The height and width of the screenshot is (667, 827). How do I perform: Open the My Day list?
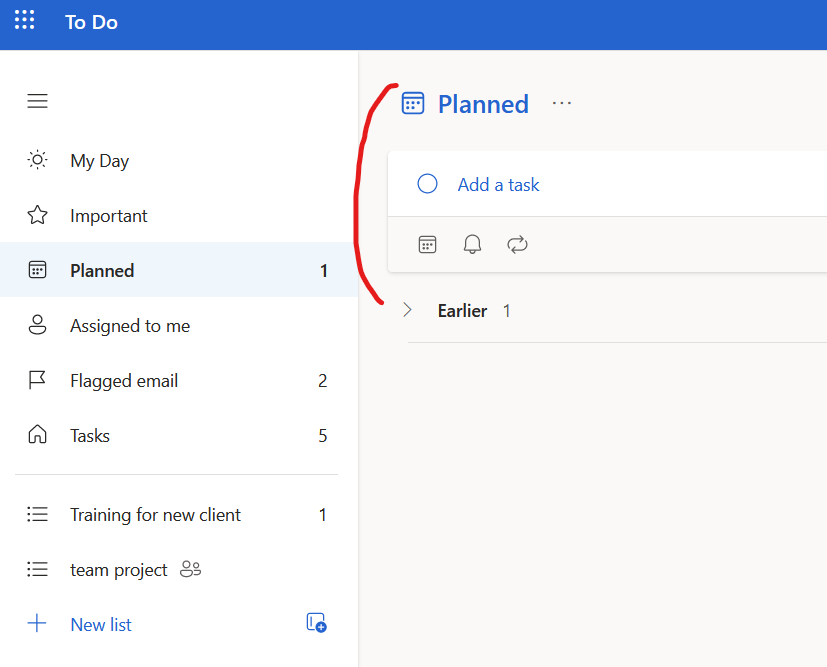pyautogui.click(x=179, y=160)
